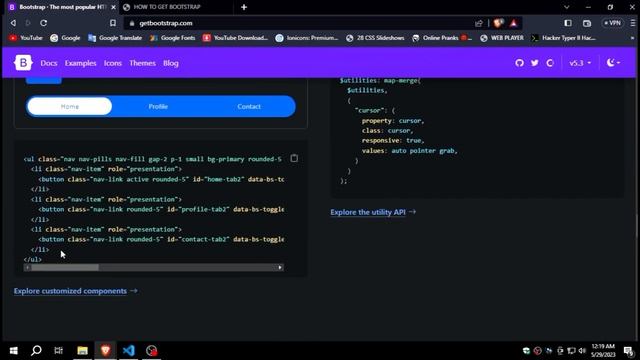The height and width of the screenshot is (360, 640).
Task: Open the Brave wallet icon
Action: click(x=587, y=23)
